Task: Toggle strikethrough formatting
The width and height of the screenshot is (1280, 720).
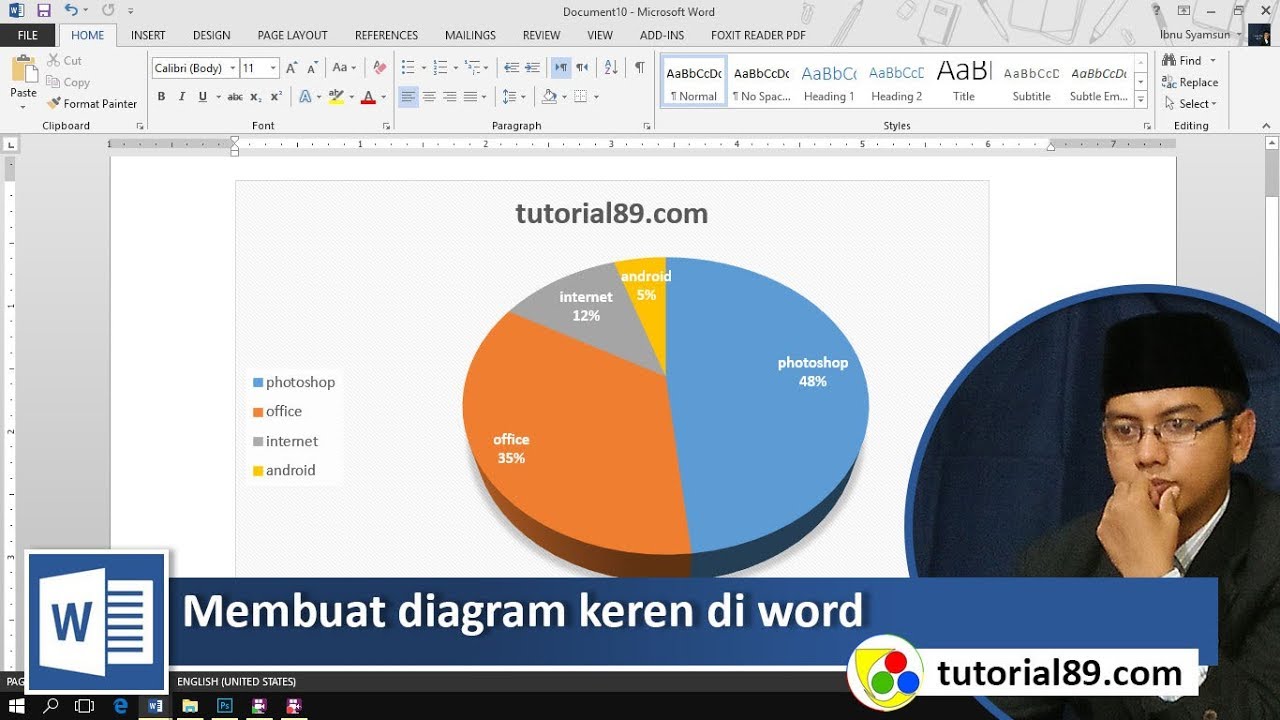Action: [235, 97]
